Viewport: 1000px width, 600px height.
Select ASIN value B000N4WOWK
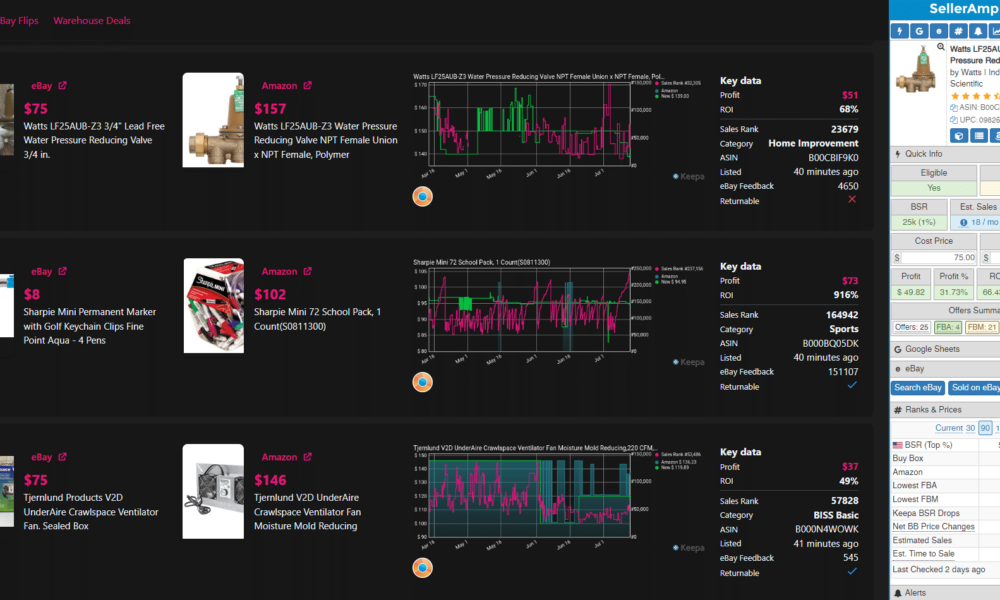[827, 529]
